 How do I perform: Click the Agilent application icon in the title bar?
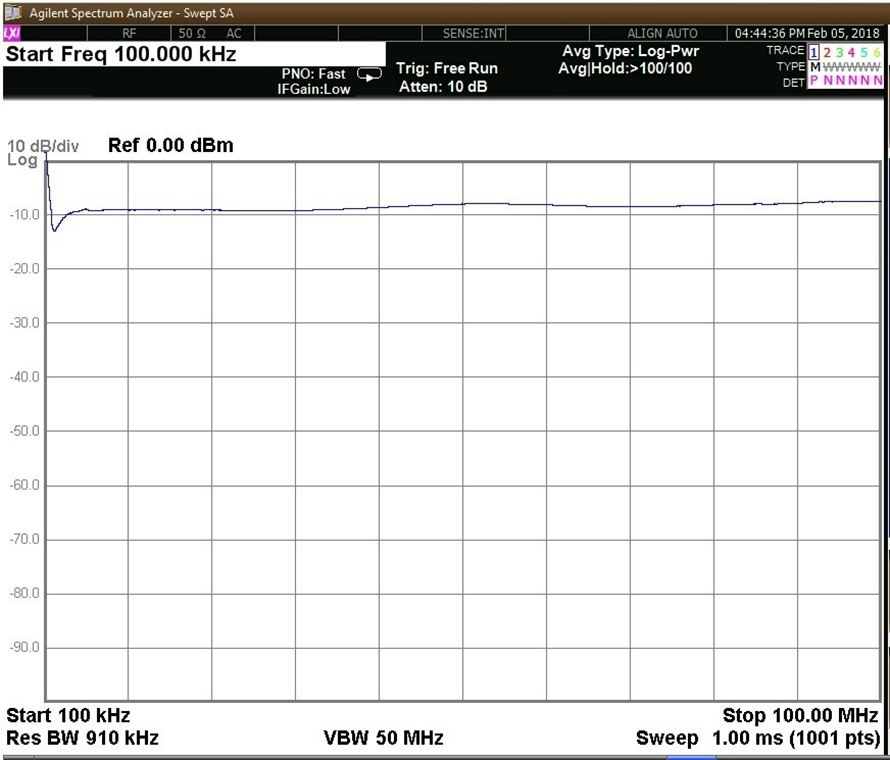12,11
